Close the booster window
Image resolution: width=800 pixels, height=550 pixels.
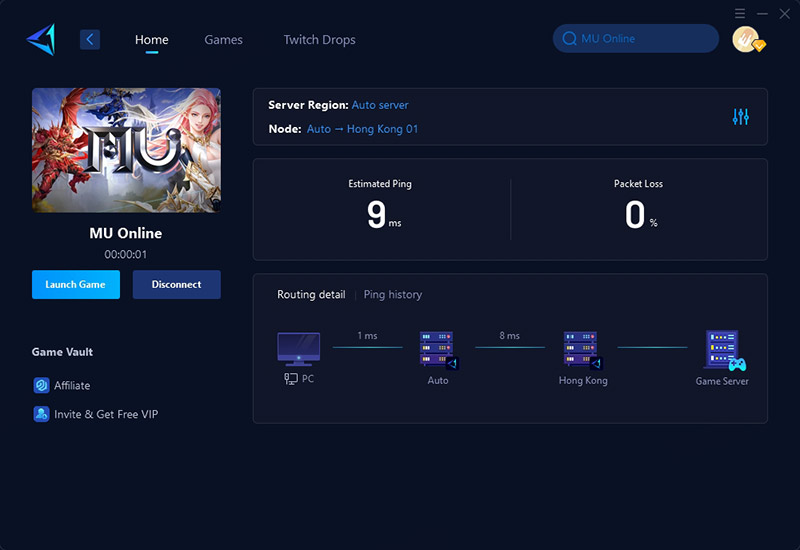coord(785,14)
